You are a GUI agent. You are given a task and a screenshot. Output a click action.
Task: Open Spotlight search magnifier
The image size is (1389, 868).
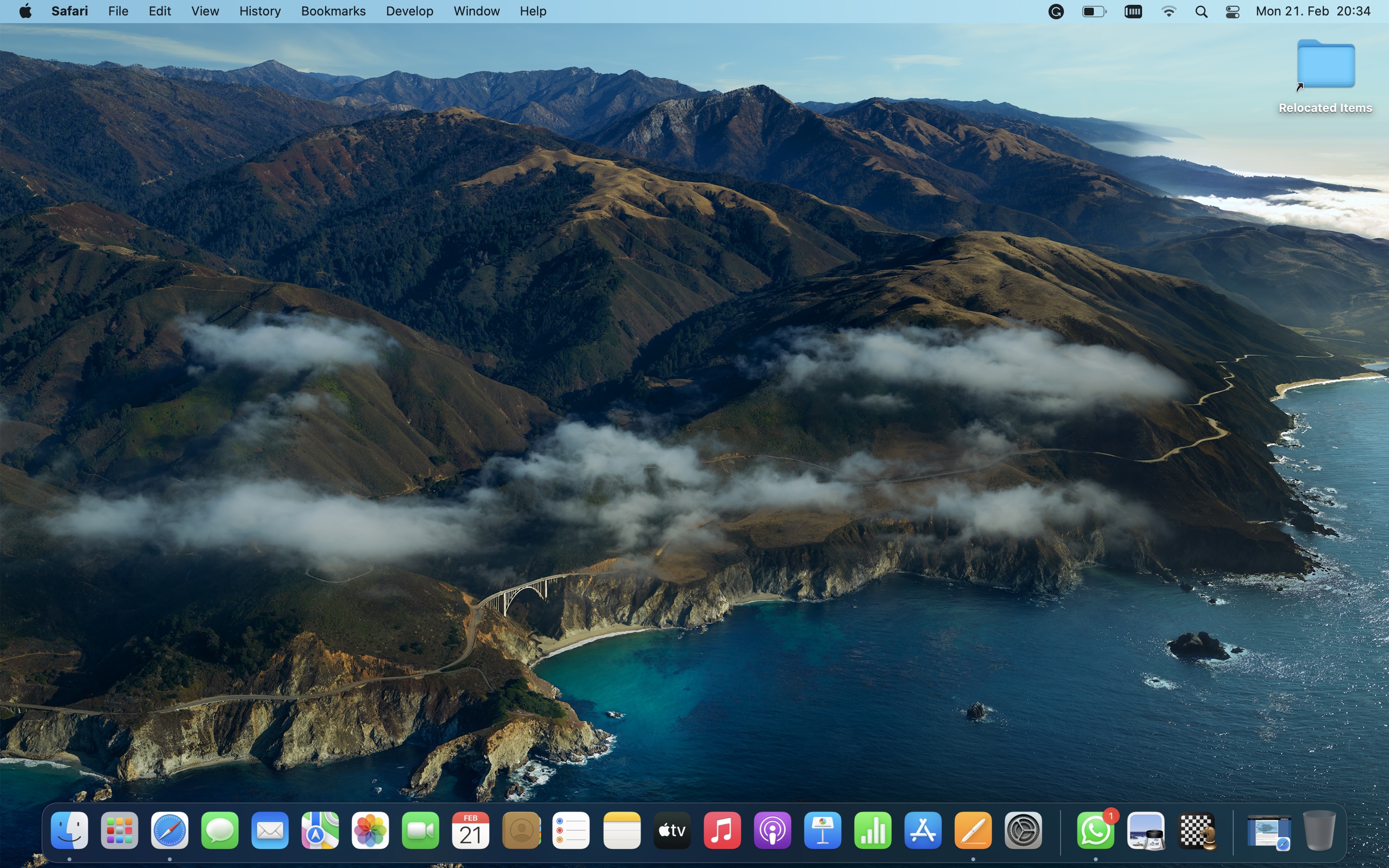[1201, 12]
